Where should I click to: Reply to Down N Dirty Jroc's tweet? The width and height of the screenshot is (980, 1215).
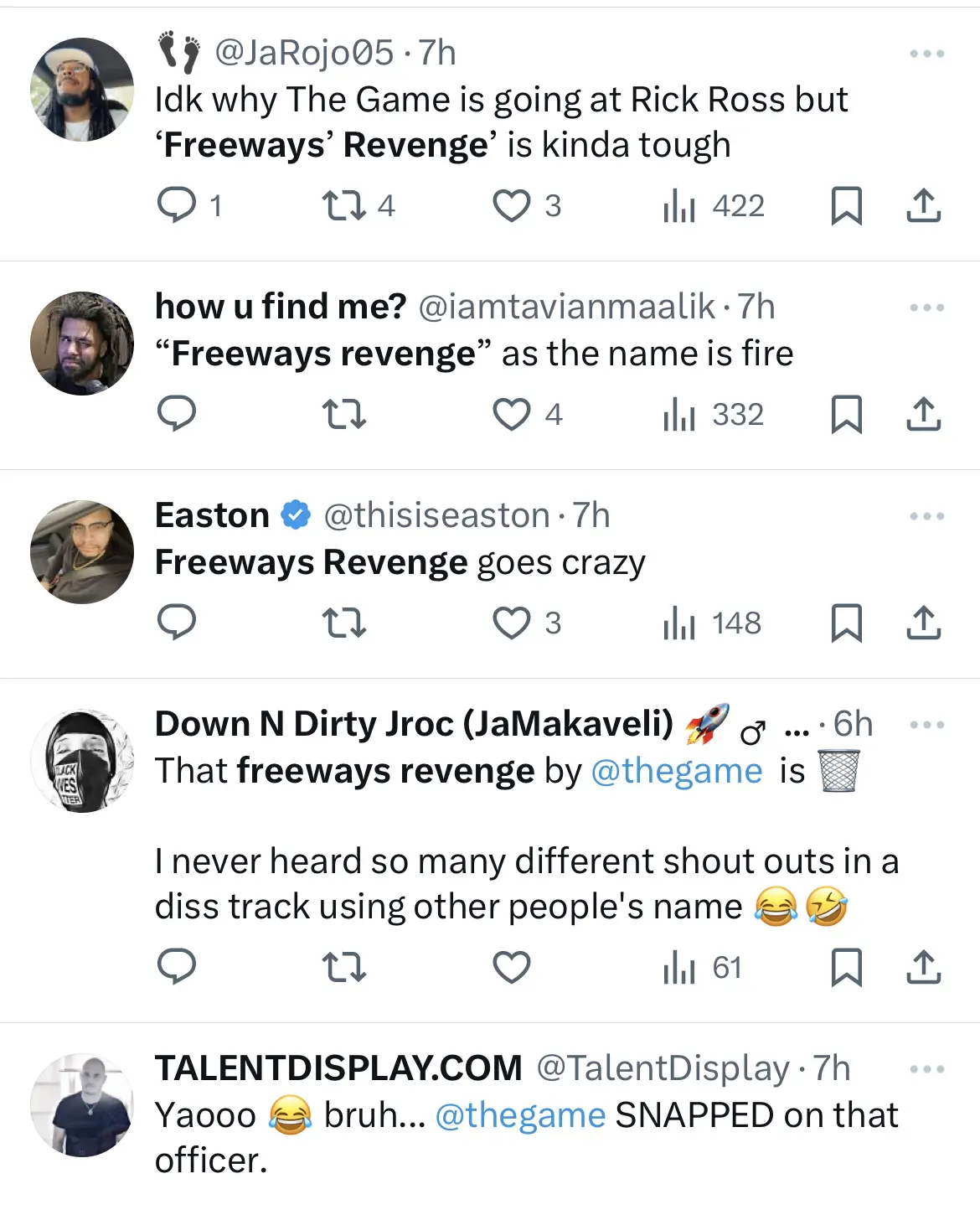[x=177, y=968]
